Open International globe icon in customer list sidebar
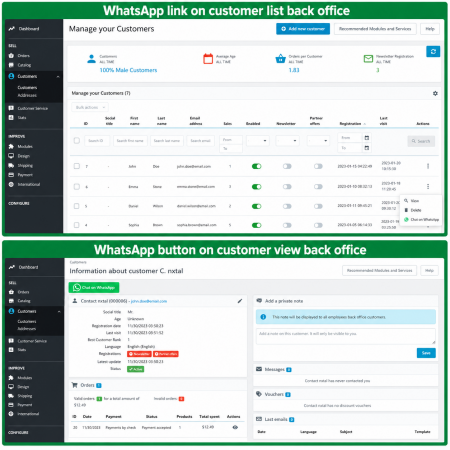 click(11, 184)
